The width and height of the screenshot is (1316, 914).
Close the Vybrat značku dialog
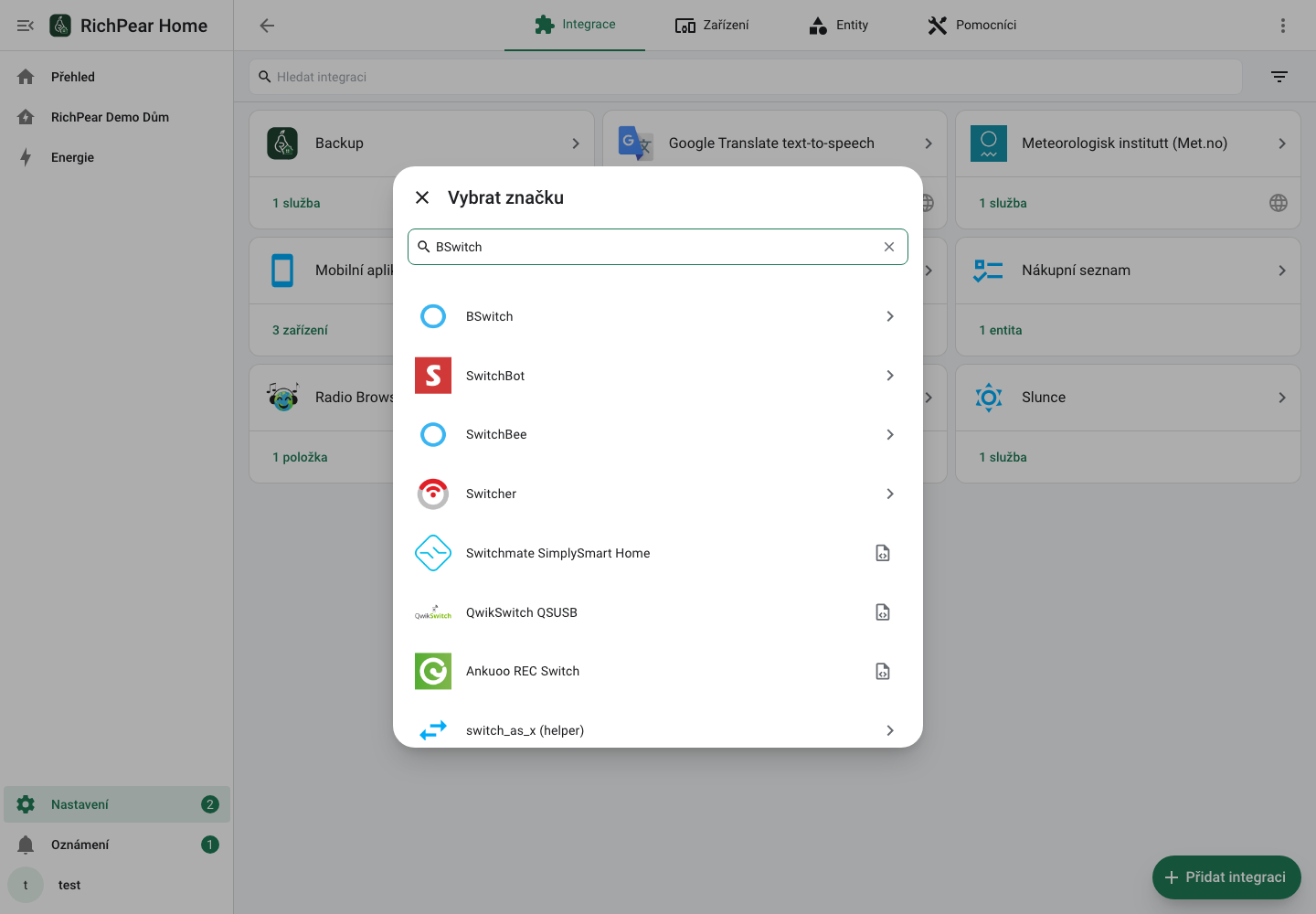tap(422, 197)
